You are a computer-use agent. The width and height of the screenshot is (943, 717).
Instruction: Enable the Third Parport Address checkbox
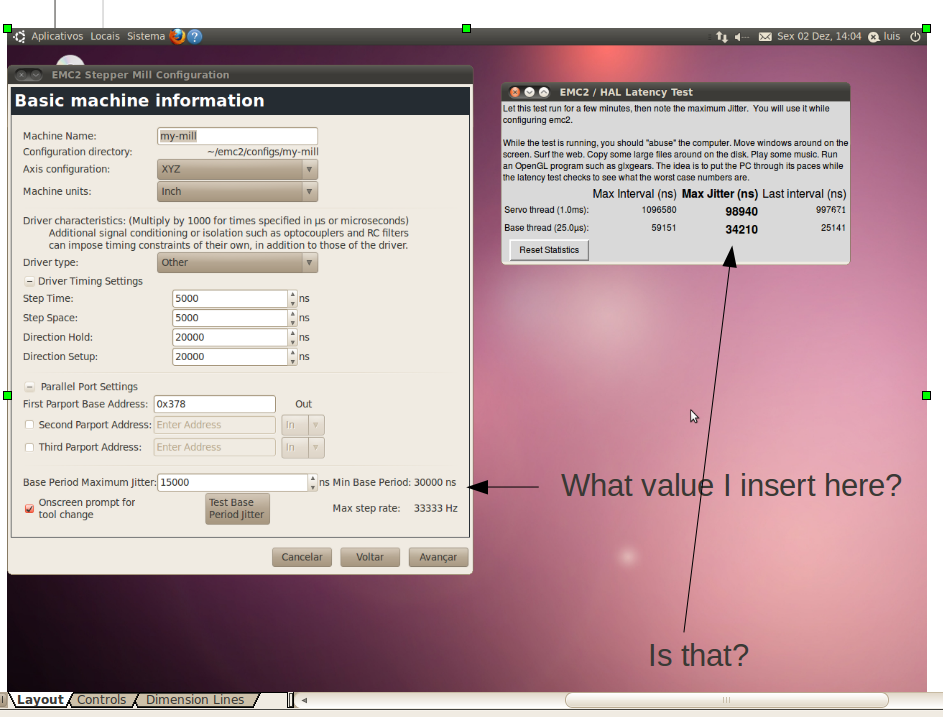tap(29, 447)
